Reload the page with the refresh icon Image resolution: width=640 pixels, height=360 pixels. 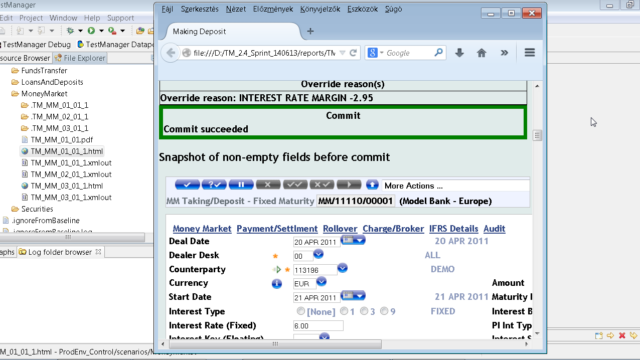pos(353,53)
